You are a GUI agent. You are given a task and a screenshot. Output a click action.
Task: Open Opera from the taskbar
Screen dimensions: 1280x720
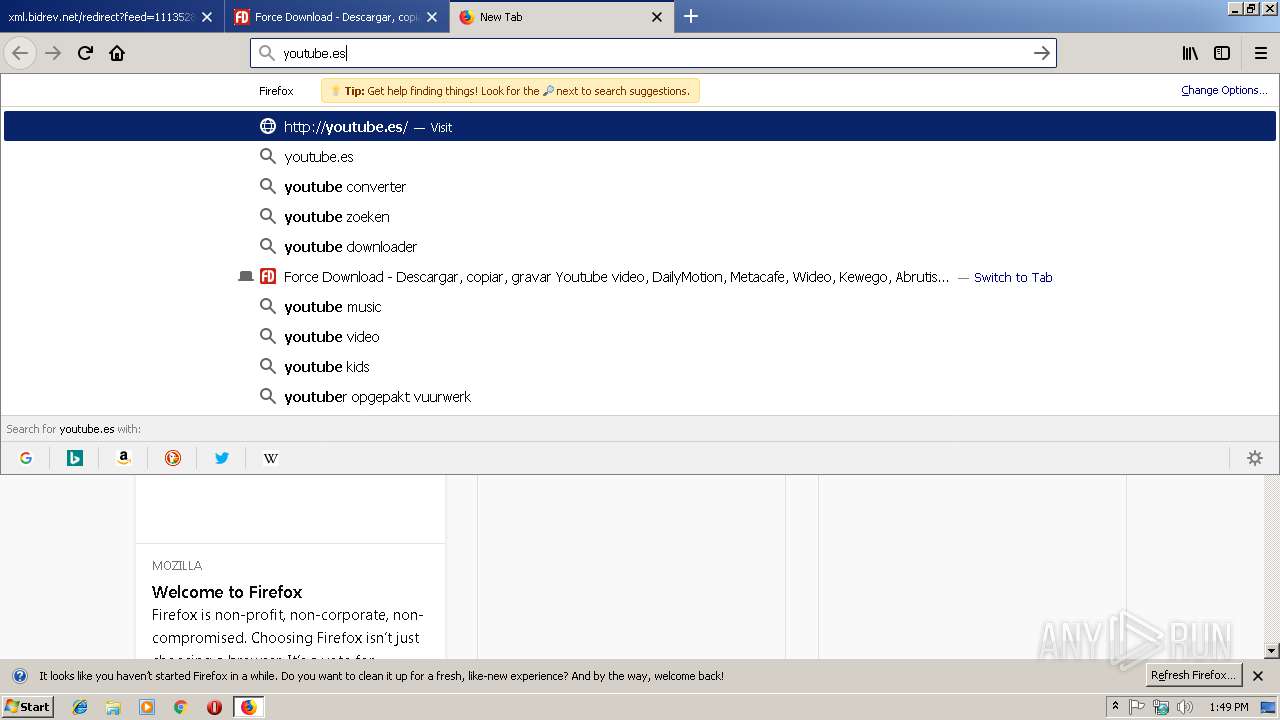click(x=214, y=707)
